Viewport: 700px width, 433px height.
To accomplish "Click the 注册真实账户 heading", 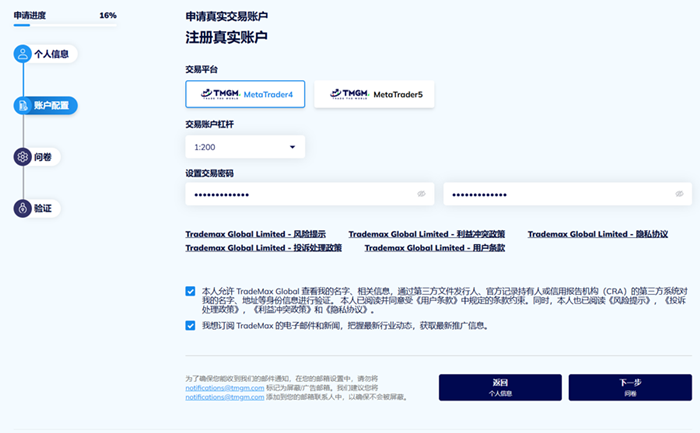I will (x=226, y=37).
